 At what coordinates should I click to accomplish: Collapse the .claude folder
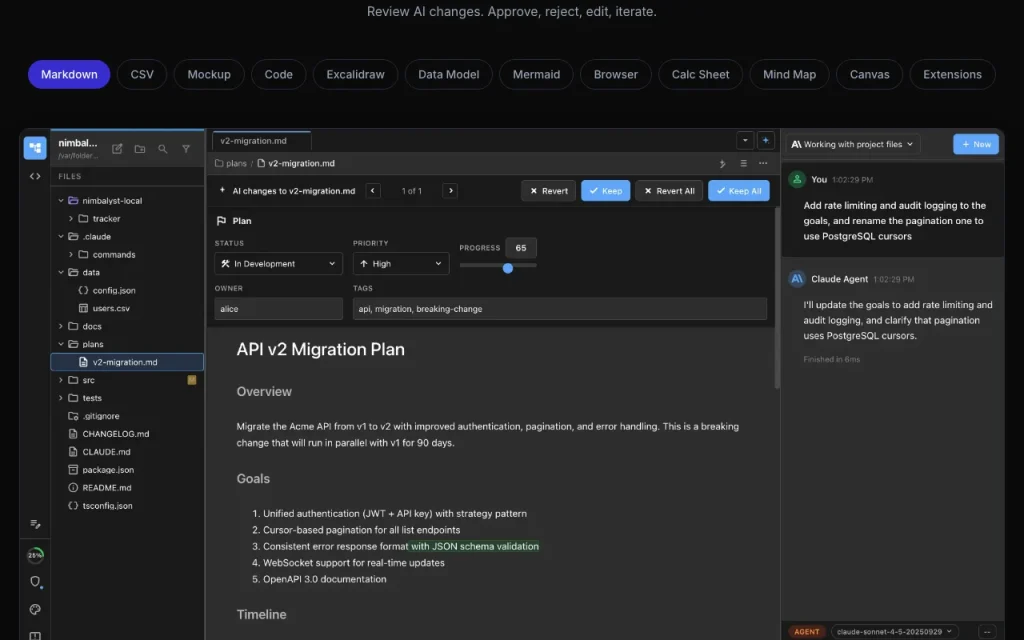tap(61, 236)
